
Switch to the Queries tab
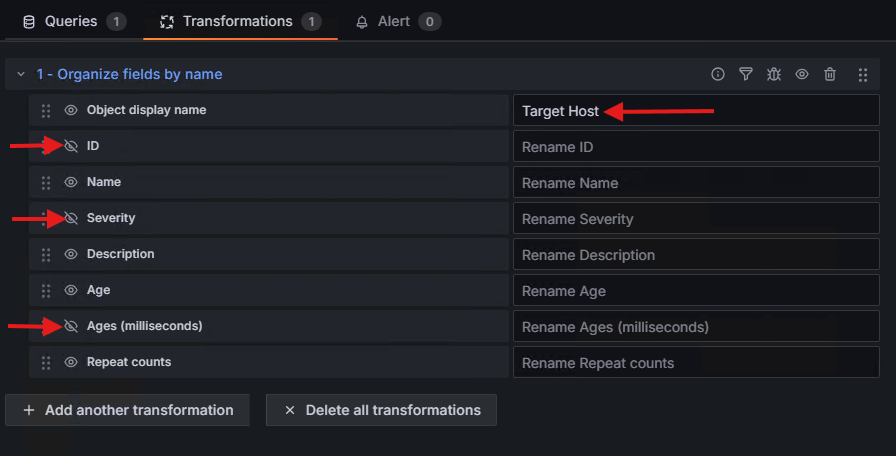pyautogui.click(x=73, y=21)
